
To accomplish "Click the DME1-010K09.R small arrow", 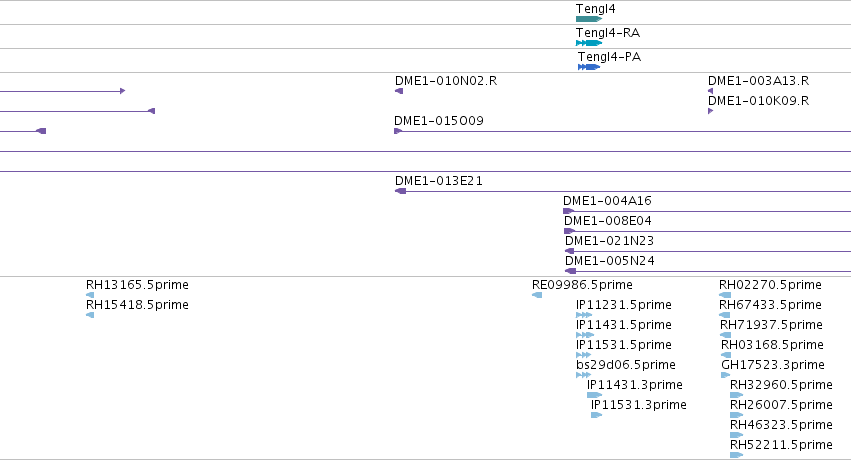I will pos(710,111).
